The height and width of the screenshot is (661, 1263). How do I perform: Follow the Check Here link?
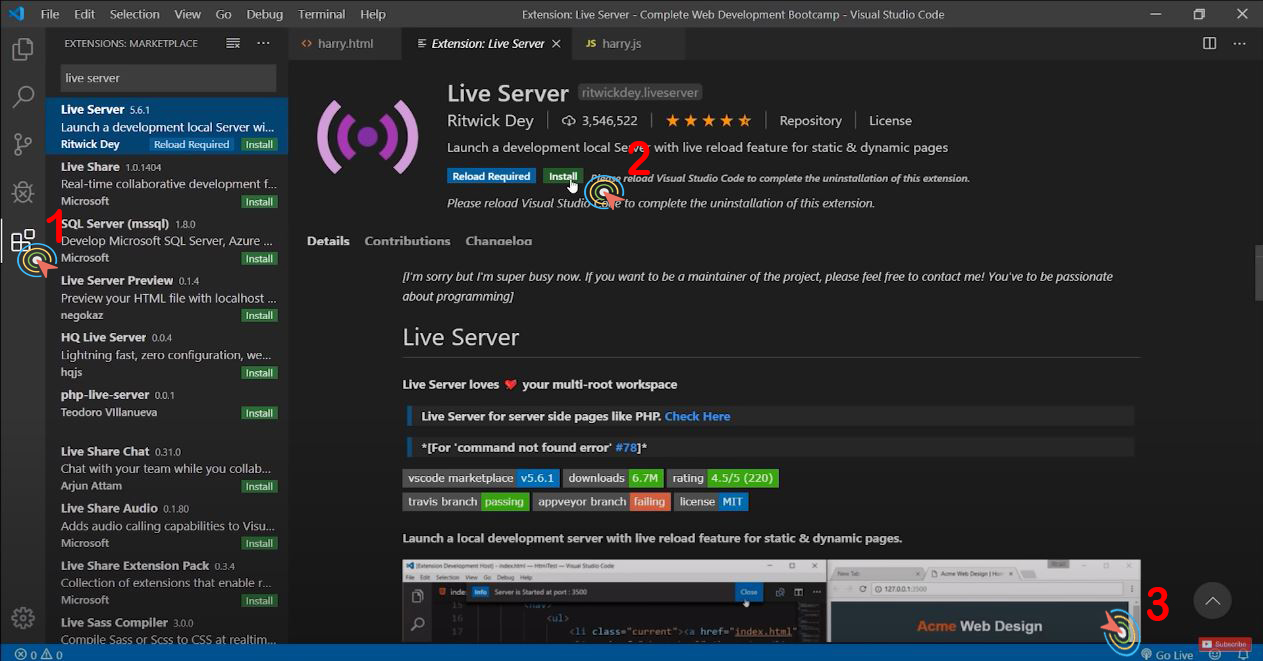[x=697, y=417]
